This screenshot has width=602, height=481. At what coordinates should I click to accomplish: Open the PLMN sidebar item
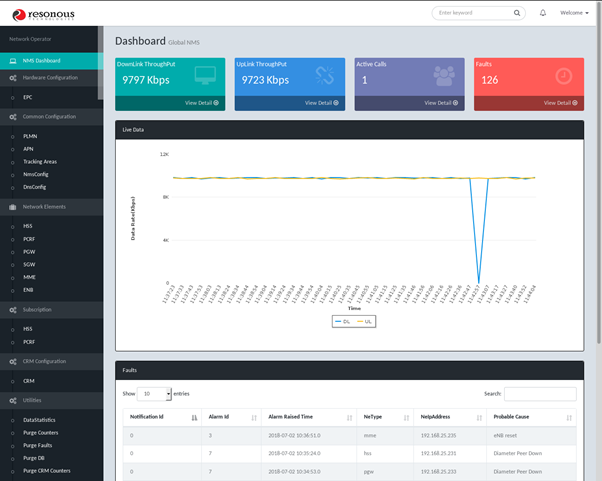click(x=30, y=135)
